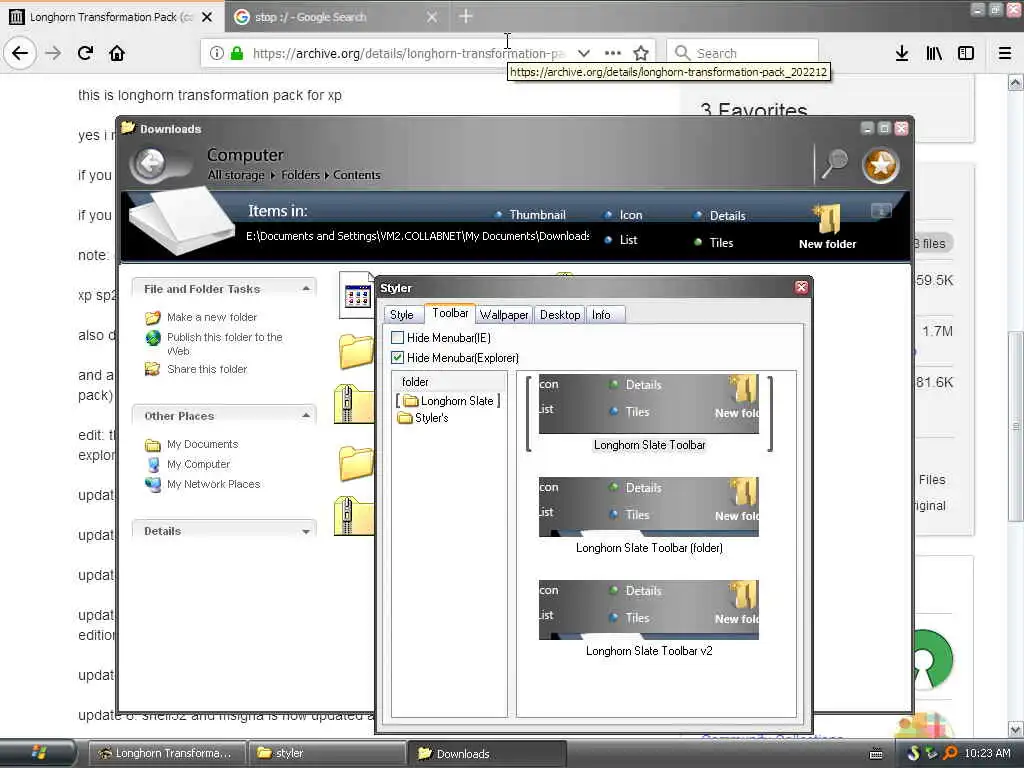
Task: Uncheck Hide Menubar(Explorer) checkbox
Action: 397,358
